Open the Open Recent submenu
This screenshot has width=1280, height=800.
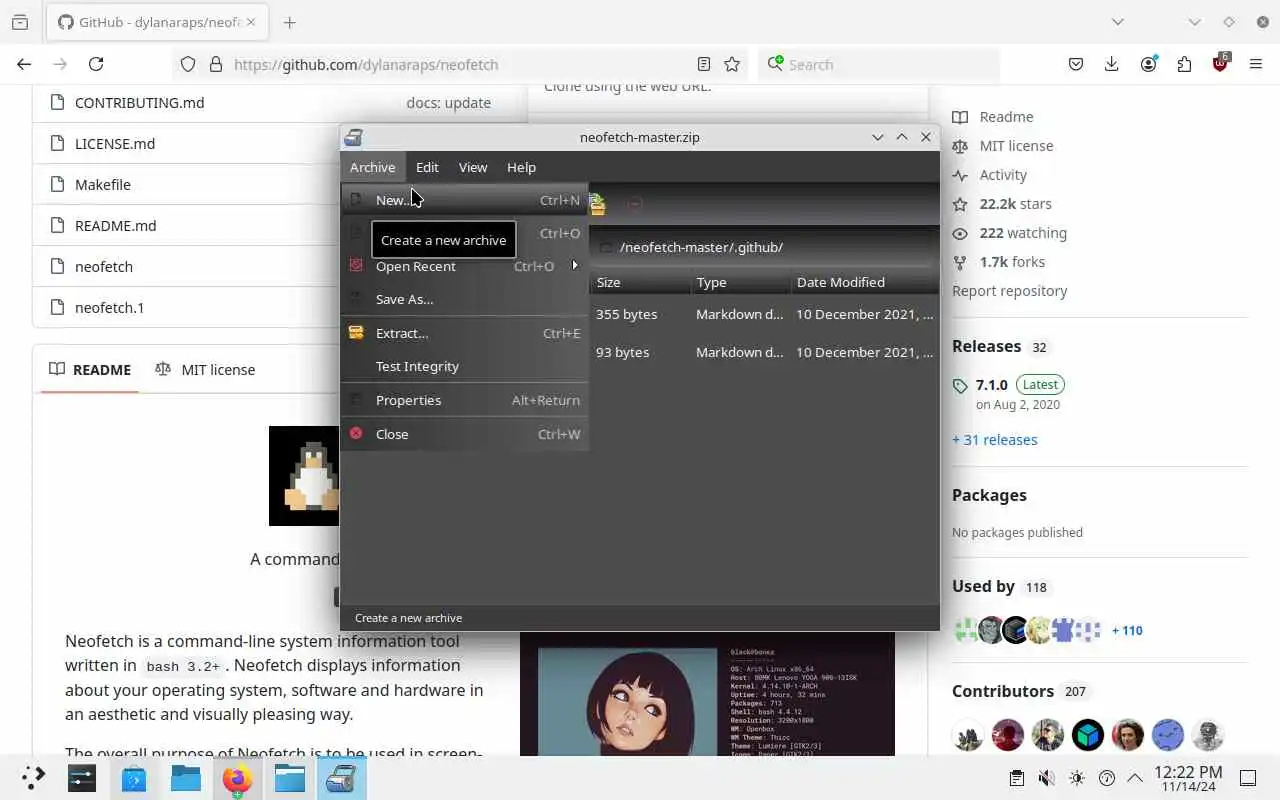(x=464, y=266)
